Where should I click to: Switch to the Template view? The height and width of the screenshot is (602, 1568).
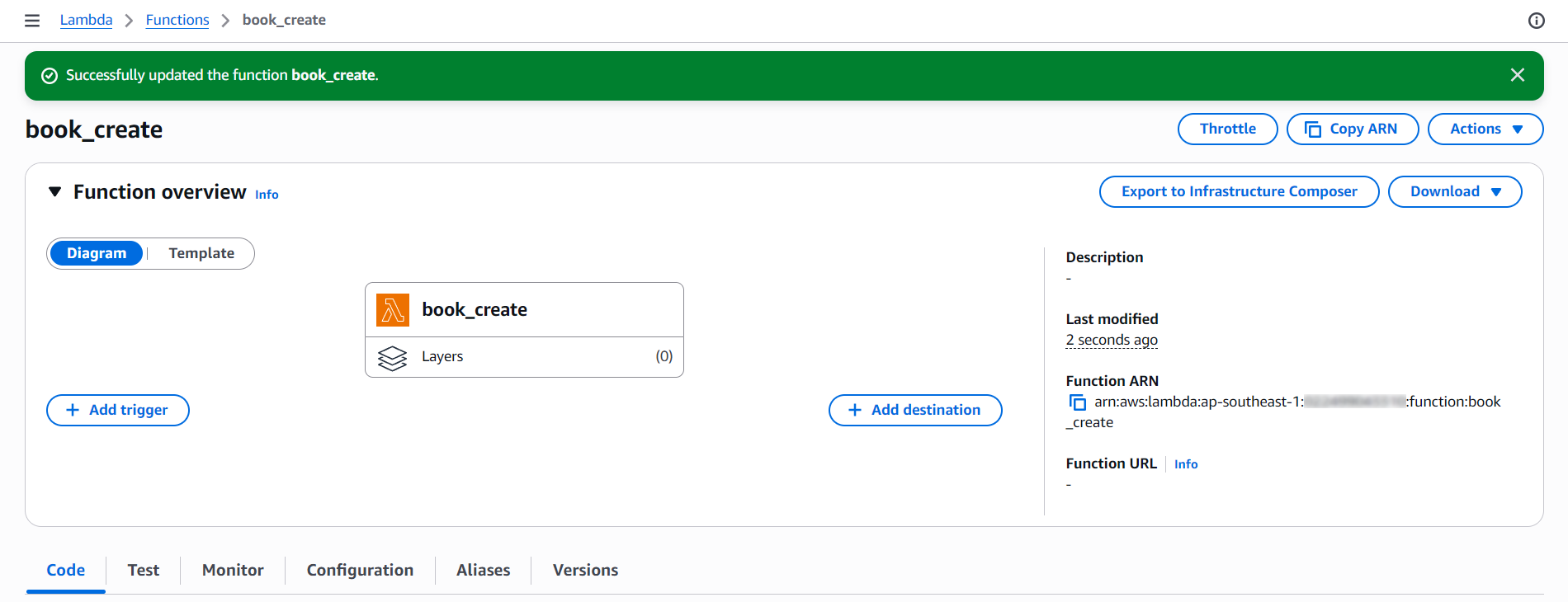(x=201, y=253)
